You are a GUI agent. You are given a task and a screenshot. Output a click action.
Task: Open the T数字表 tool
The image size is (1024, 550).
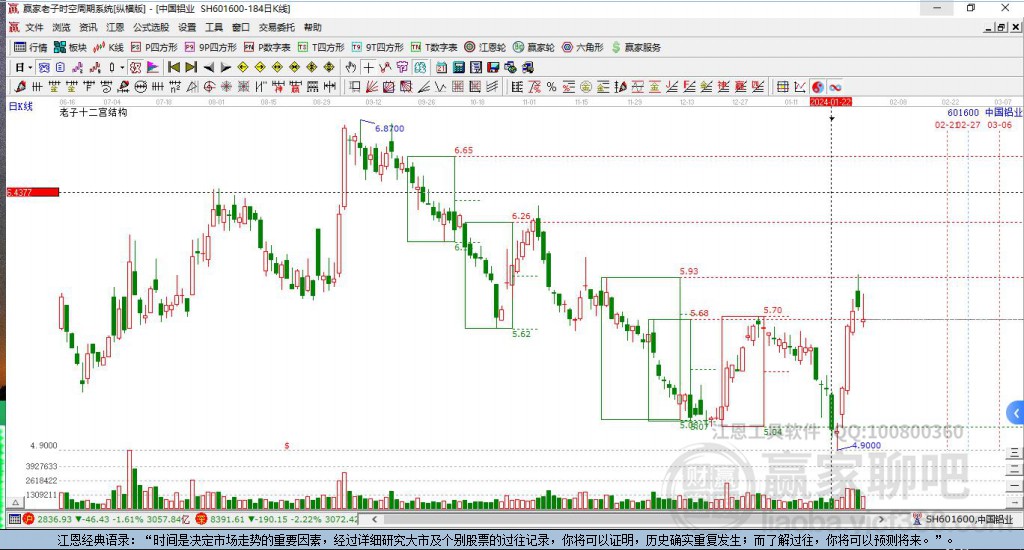pos(434,47)
